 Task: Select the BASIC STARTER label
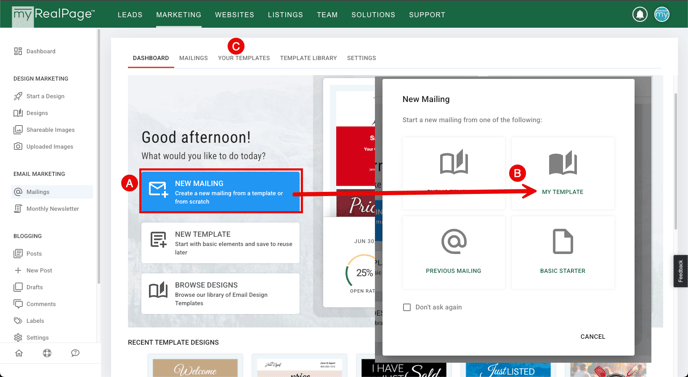click(563, 271)
